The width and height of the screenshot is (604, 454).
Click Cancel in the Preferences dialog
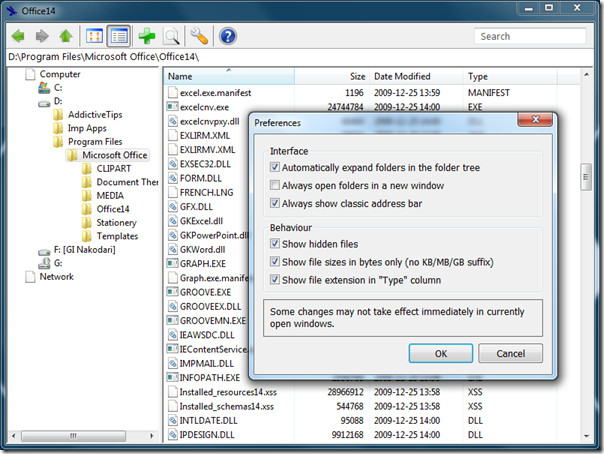click(510, 353)
